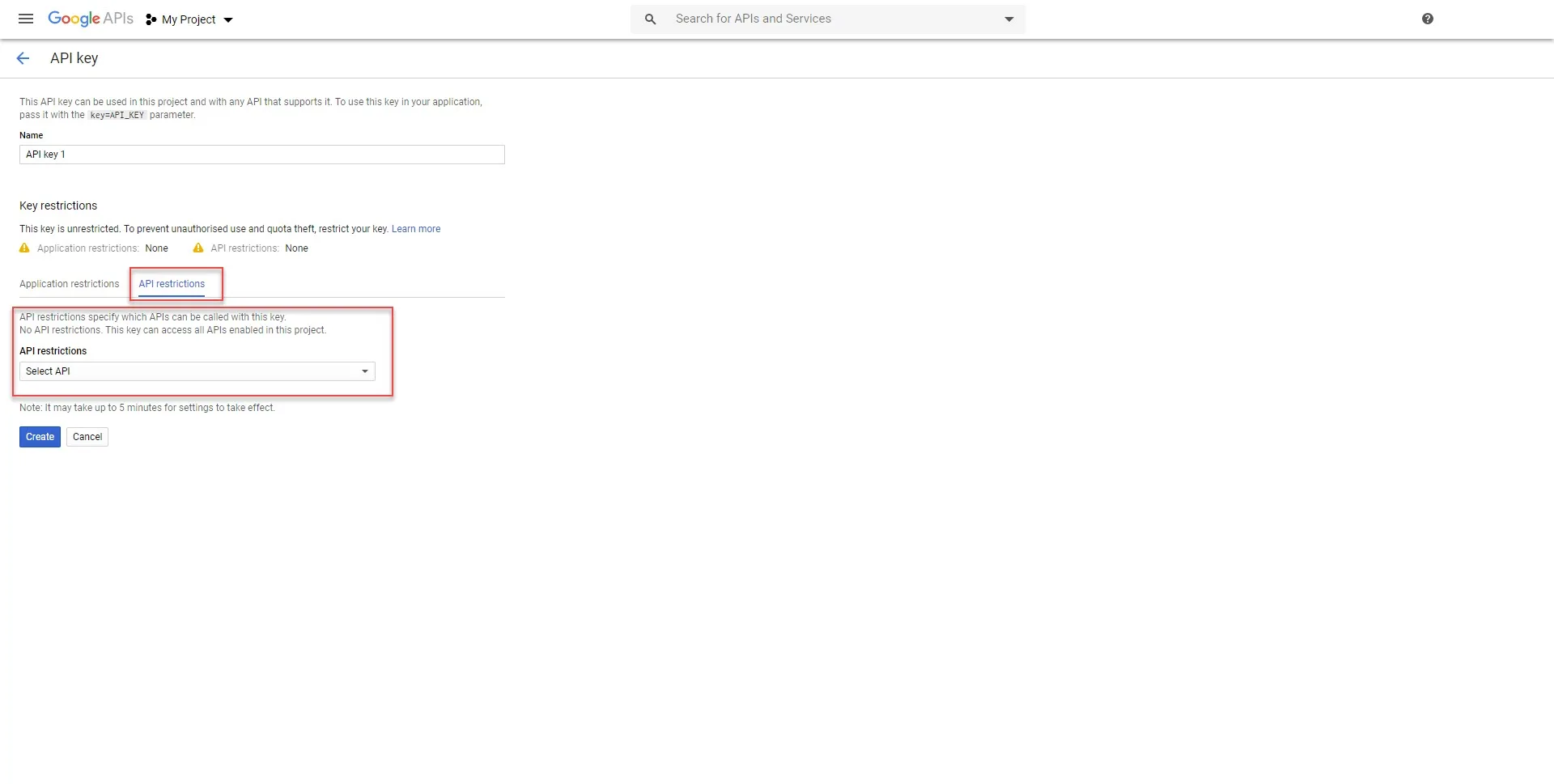Open the navigation hamburger menu
The width and height of the screenshot is (1554, 784).
[25, 19]
